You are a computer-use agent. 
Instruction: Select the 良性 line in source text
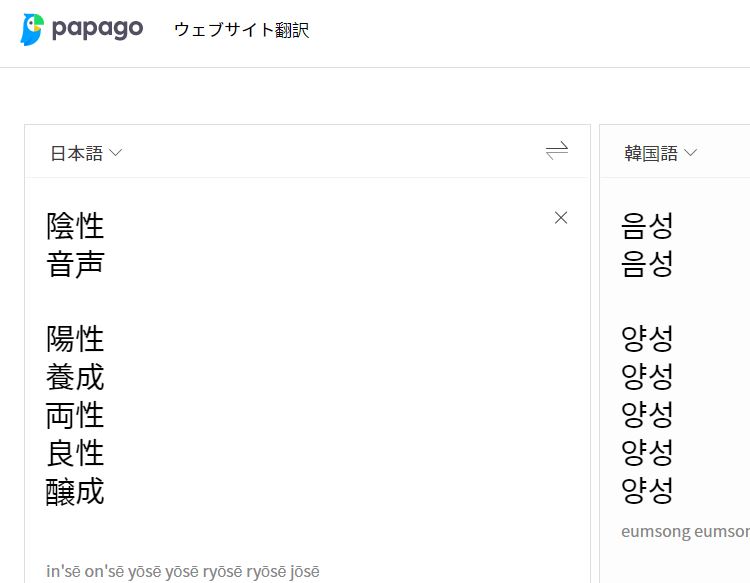pos(75,453)
